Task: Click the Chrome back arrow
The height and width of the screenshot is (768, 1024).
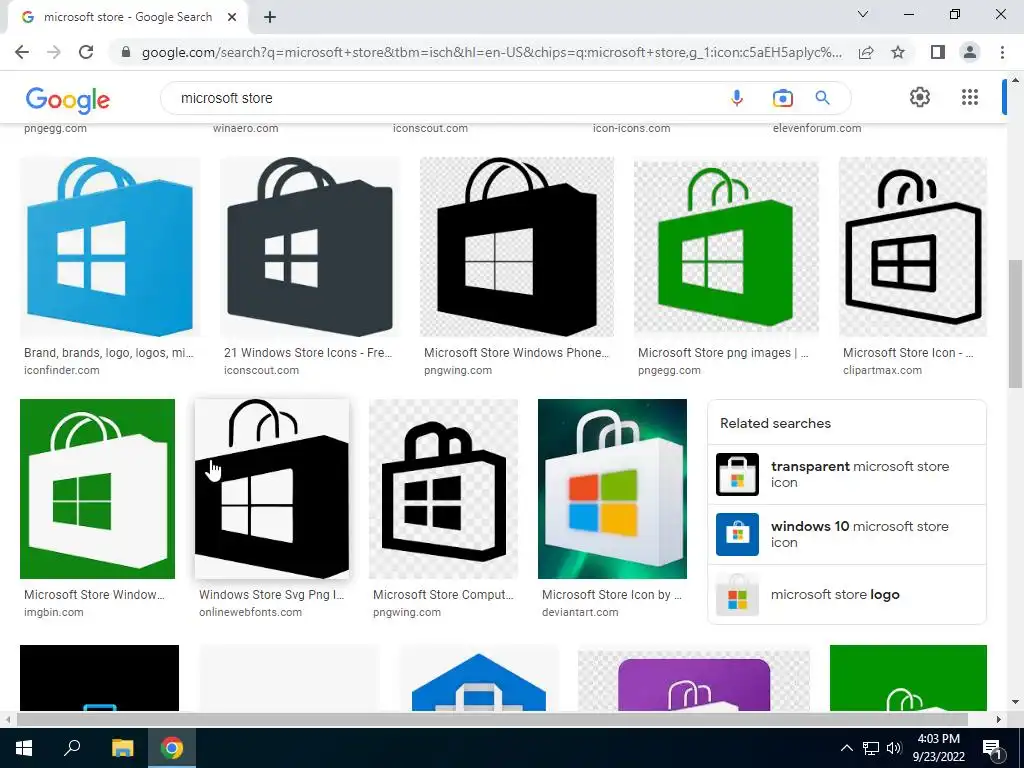Action: click(22, 52)
